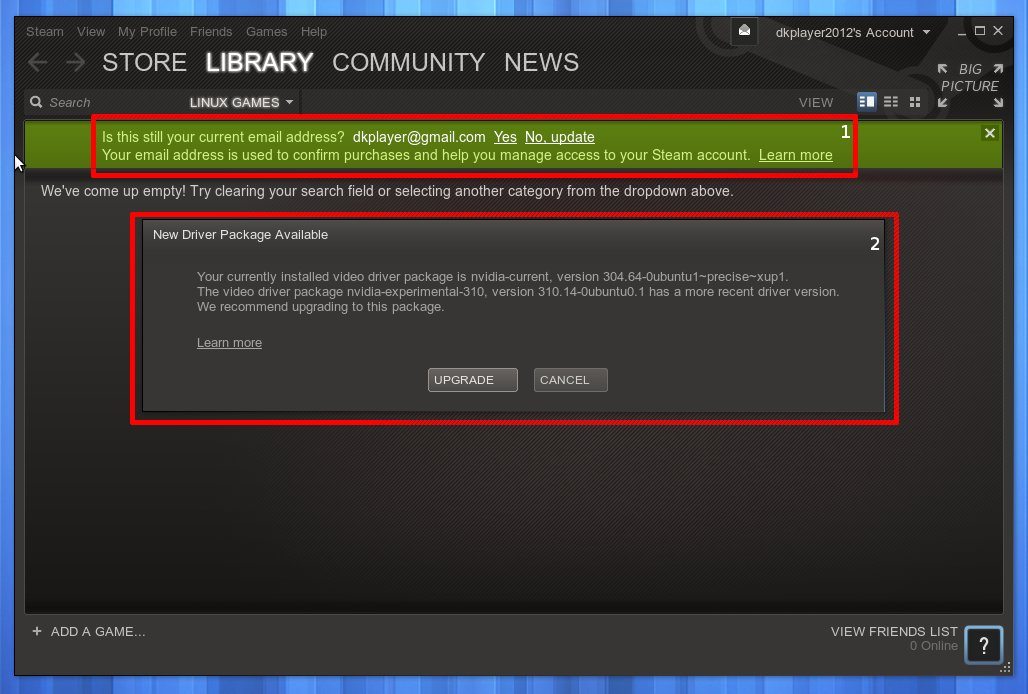Open the Help menu
Viewport: 1028px width, 694px height.
(313, 31)
